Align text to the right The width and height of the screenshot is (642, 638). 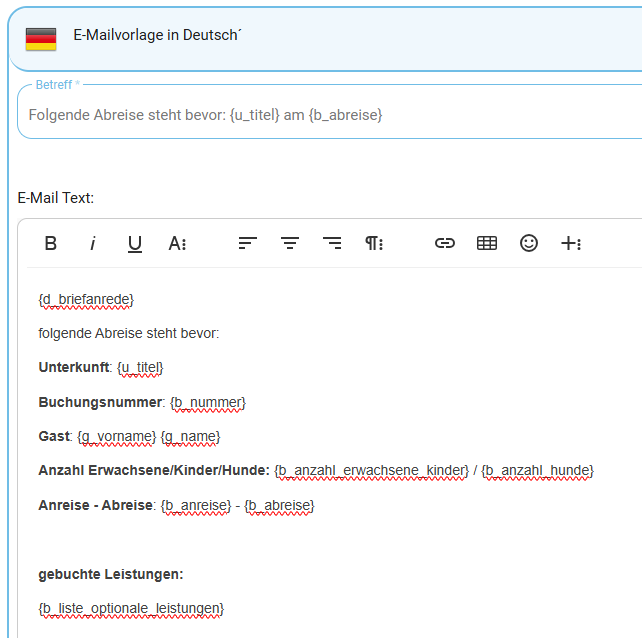[332, 243]
